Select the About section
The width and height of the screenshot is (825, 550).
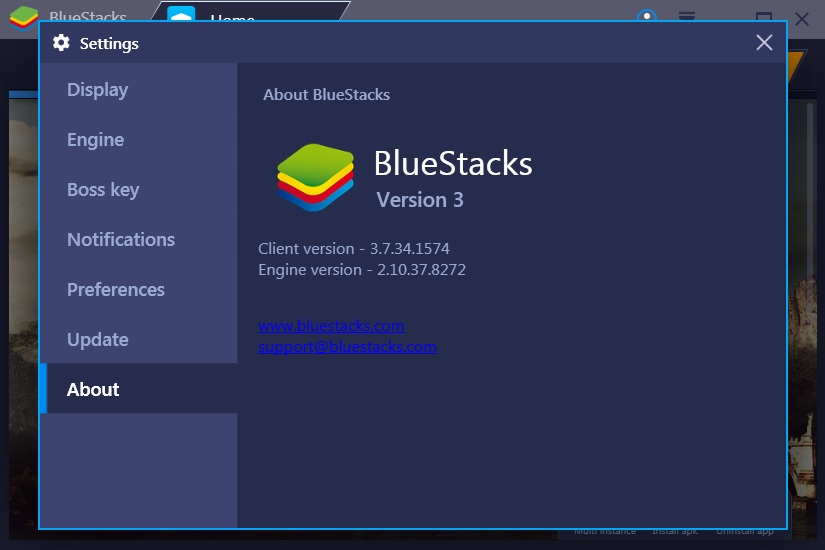[x=93, y=390]
